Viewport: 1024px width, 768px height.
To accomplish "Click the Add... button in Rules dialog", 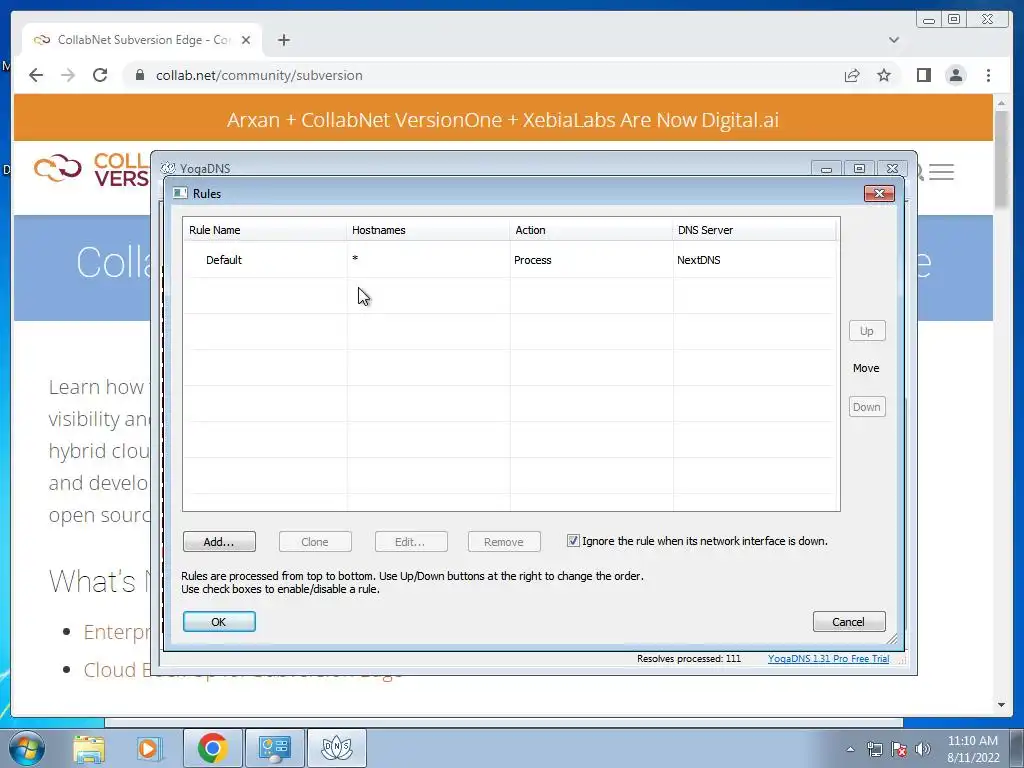I will point(219,541).
